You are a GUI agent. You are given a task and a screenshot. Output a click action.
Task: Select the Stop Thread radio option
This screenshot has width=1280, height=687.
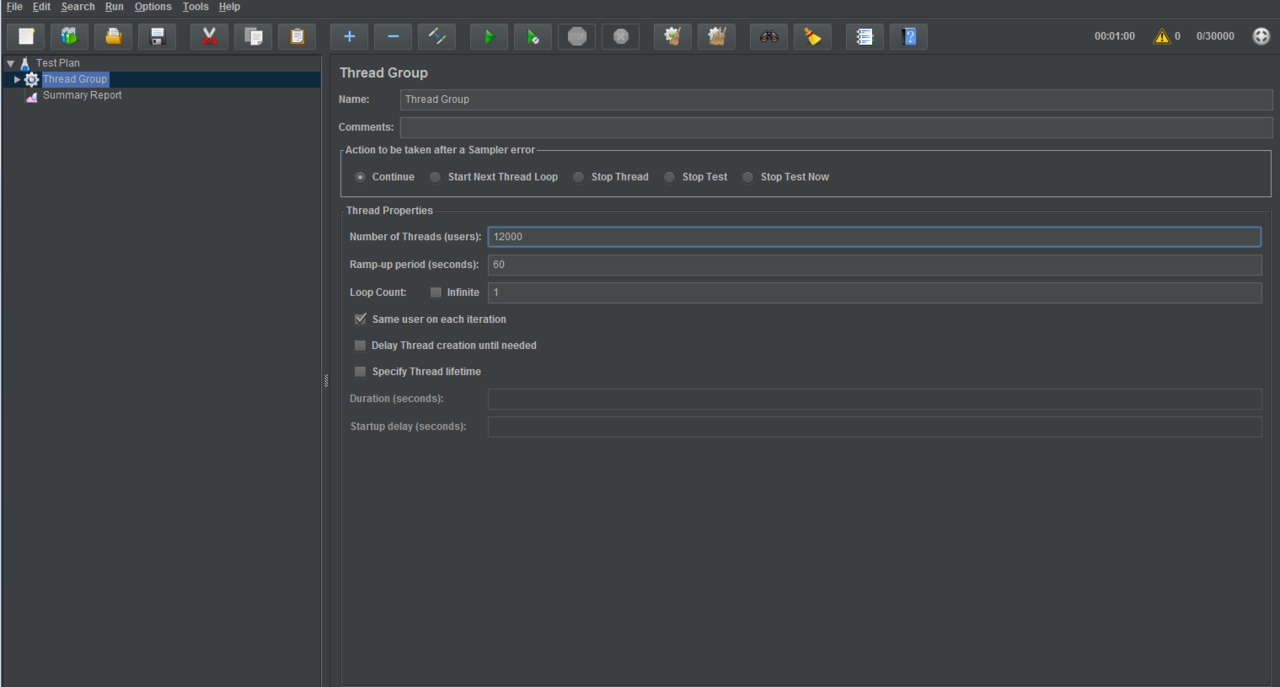click(x=579, y=177)
